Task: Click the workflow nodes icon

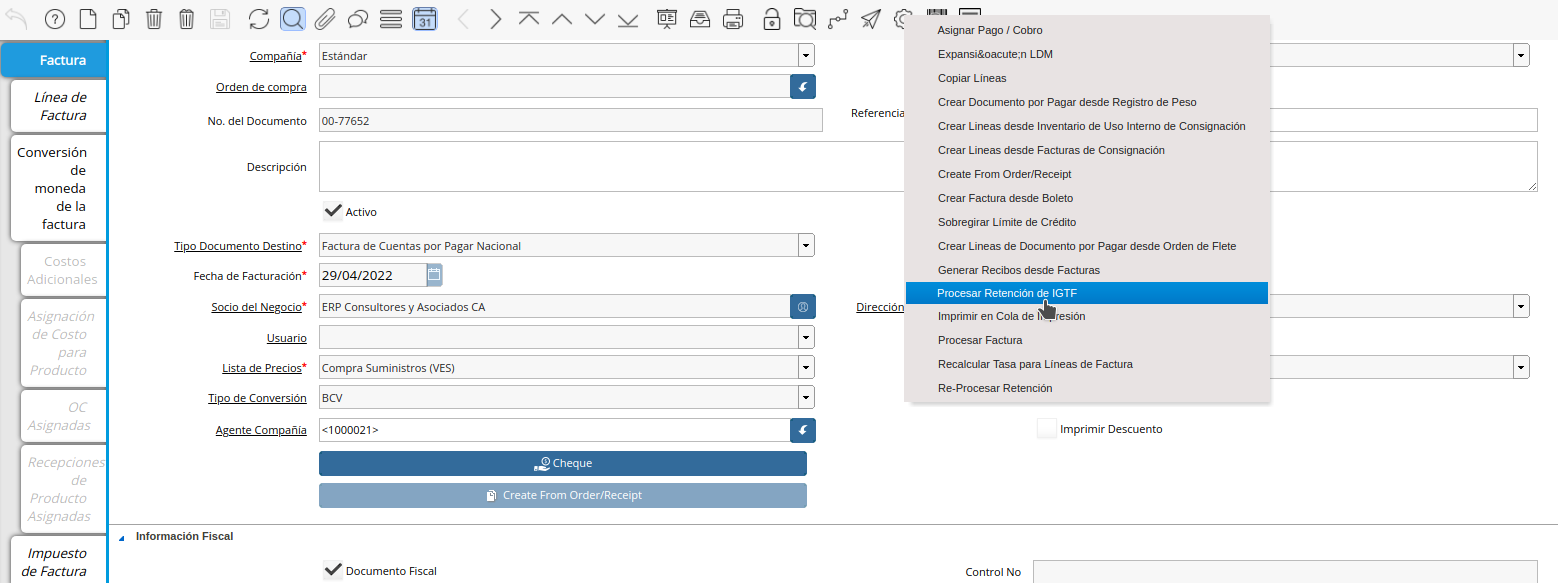Action: coord(838,18)
